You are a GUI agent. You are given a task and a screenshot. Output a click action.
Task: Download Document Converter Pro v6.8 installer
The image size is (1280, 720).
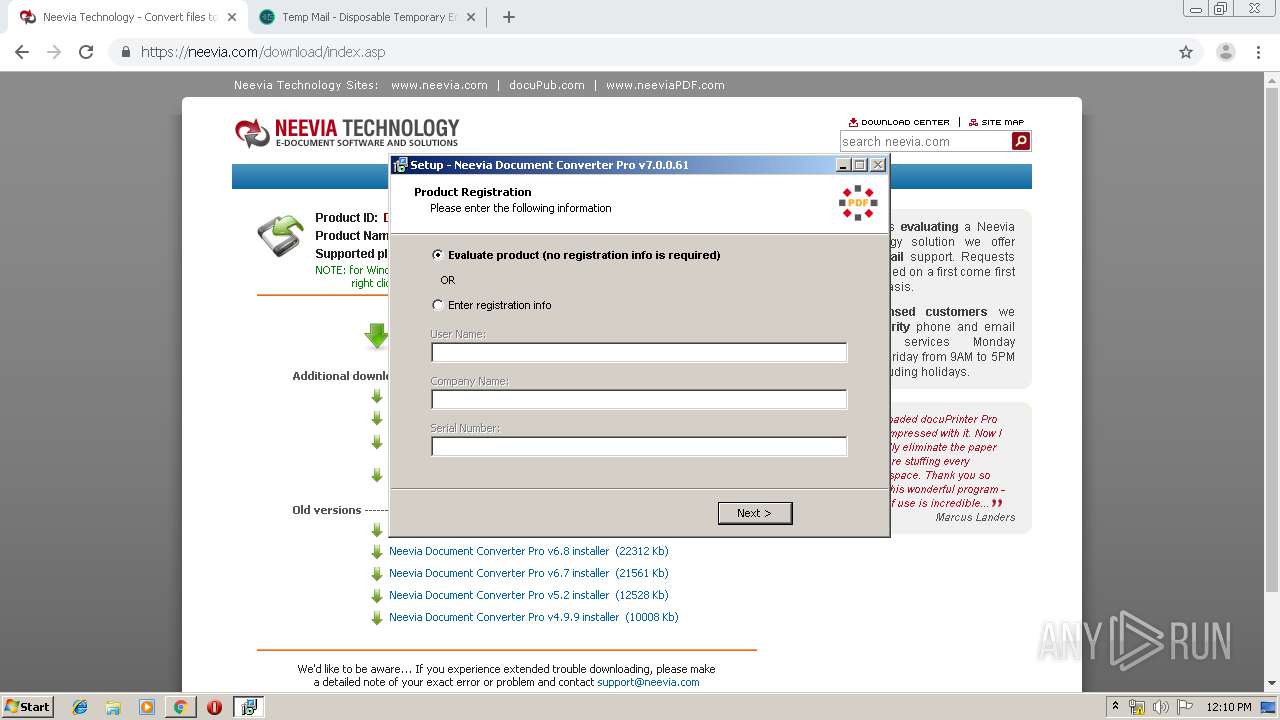tap(529, 551)
